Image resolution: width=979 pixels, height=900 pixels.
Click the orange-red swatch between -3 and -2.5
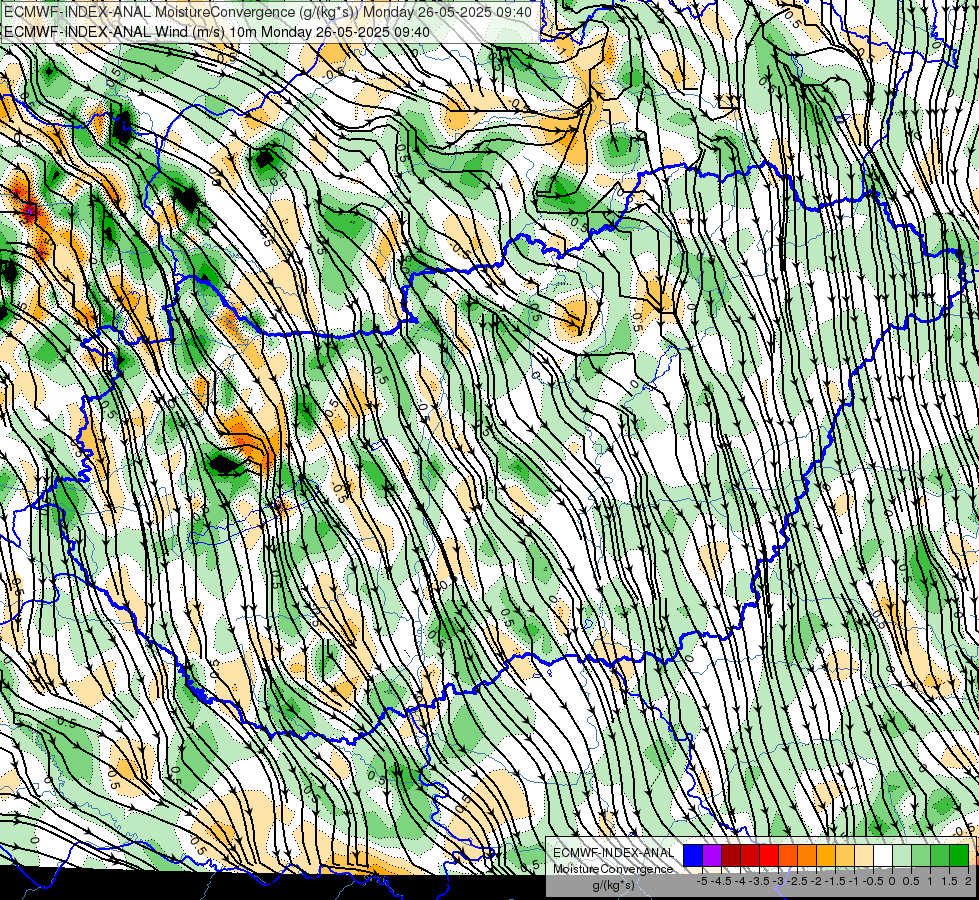(x=788, y=855)
